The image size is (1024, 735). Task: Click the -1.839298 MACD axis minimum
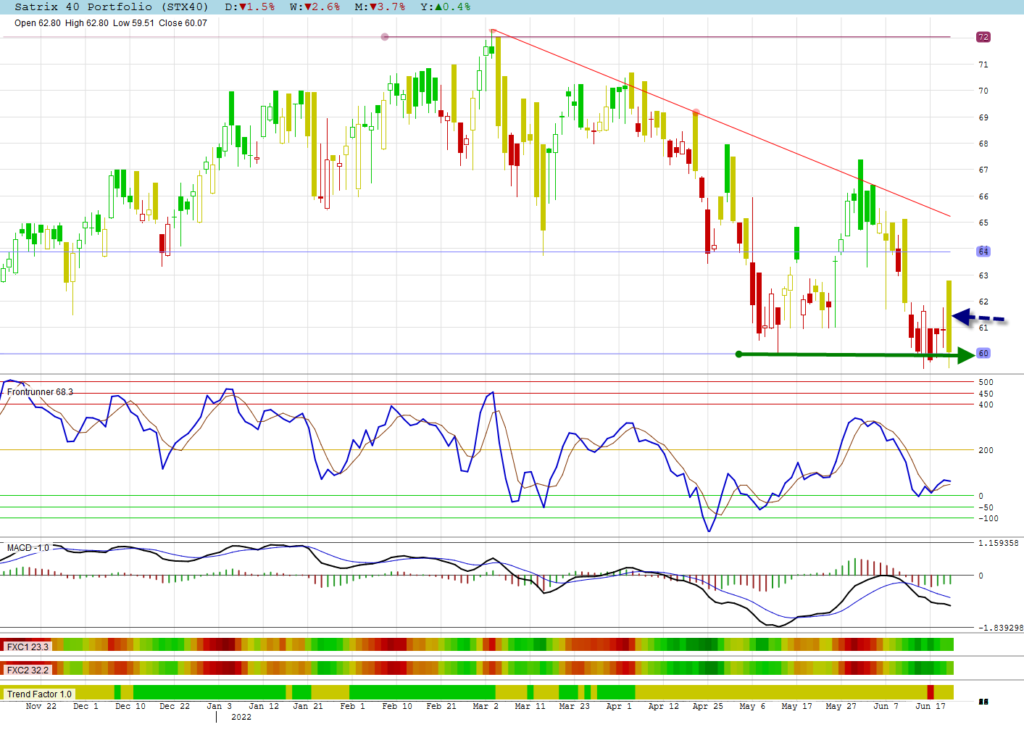tap(1000, 628)
